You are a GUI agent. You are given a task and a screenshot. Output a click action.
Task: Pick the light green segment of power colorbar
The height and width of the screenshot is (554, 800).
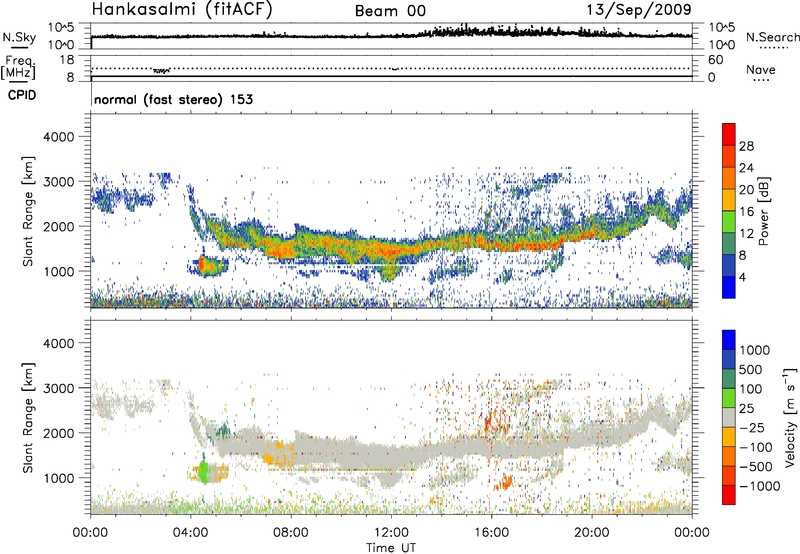point(729,222)
